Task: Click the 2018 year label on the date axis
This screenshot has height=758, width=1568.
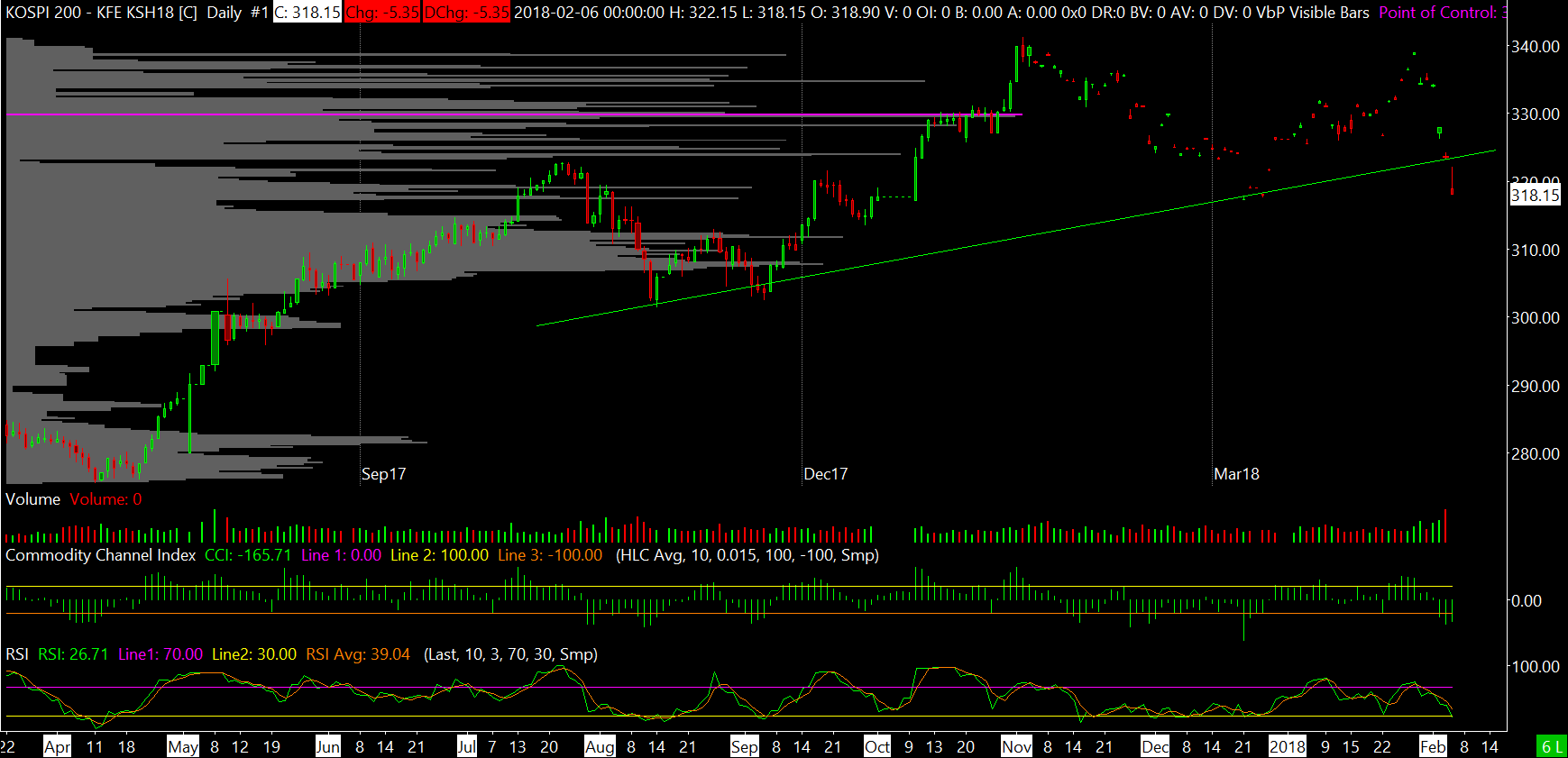Action: tap(1288, 747)
